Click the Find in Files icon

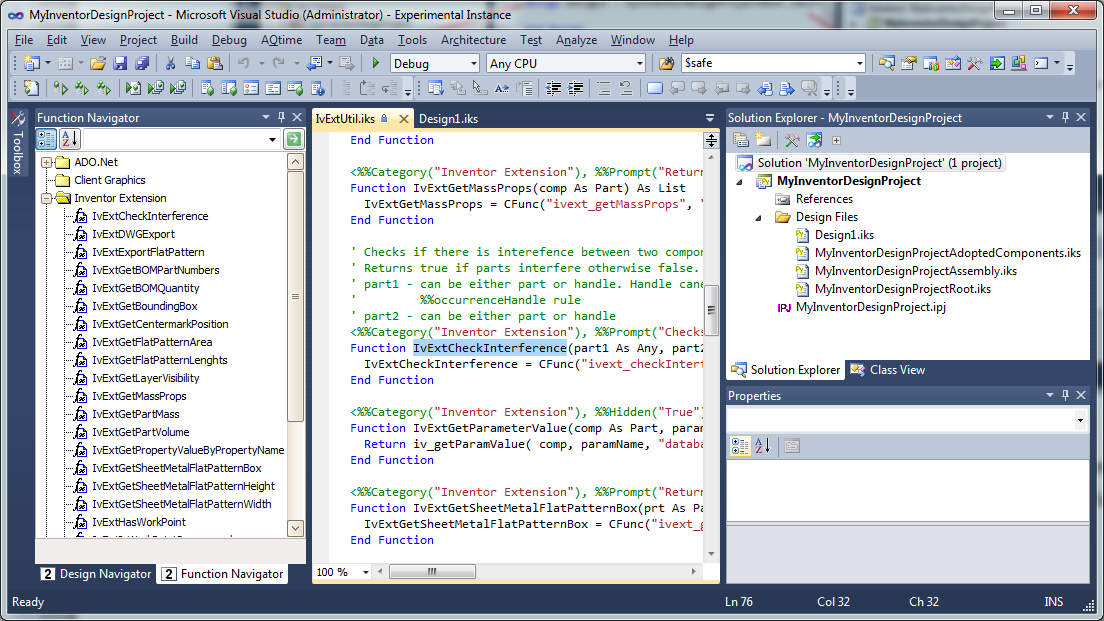[667, 63]
